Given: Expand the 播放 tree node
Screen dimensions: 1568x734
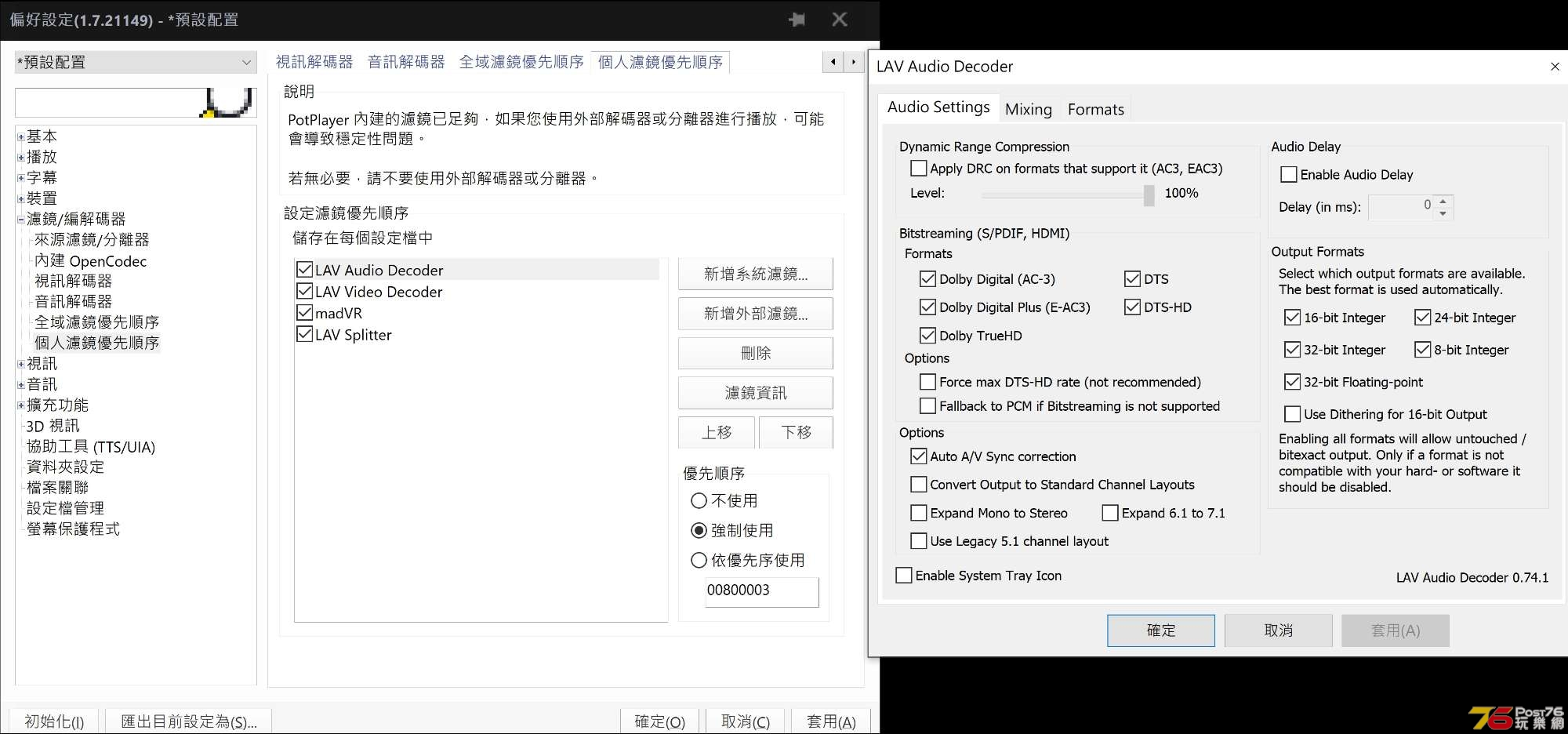Looking at the screenshot, I should point(20,157).
